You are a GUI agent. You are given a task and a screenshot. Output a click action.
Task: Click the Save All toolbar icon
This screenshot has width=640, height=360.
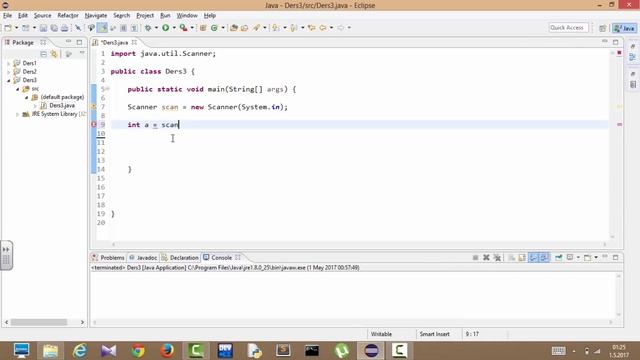(x=54, y=28)
